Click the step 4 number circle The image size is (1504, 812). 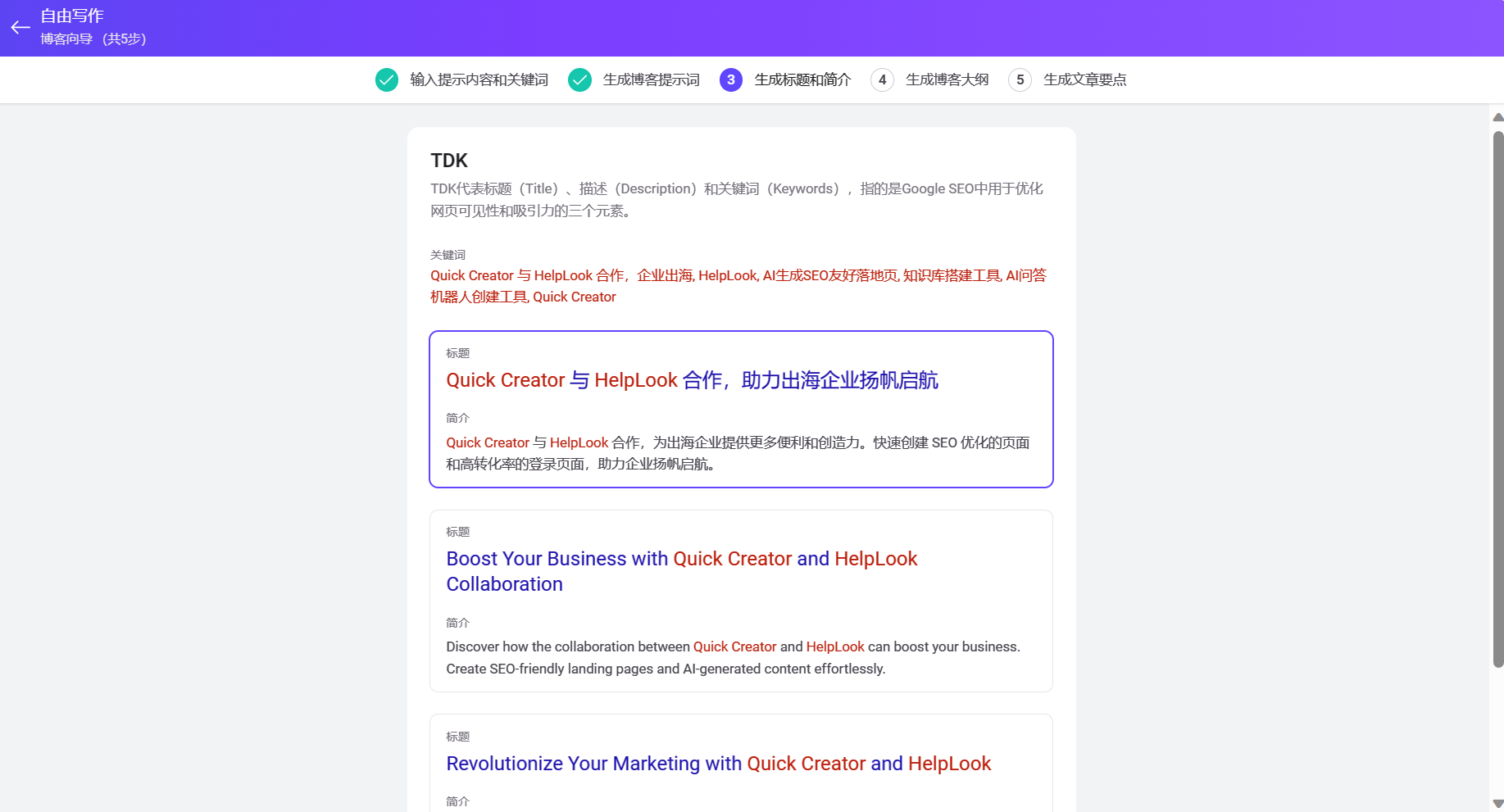pyautogui.click(x=882, y=79)
